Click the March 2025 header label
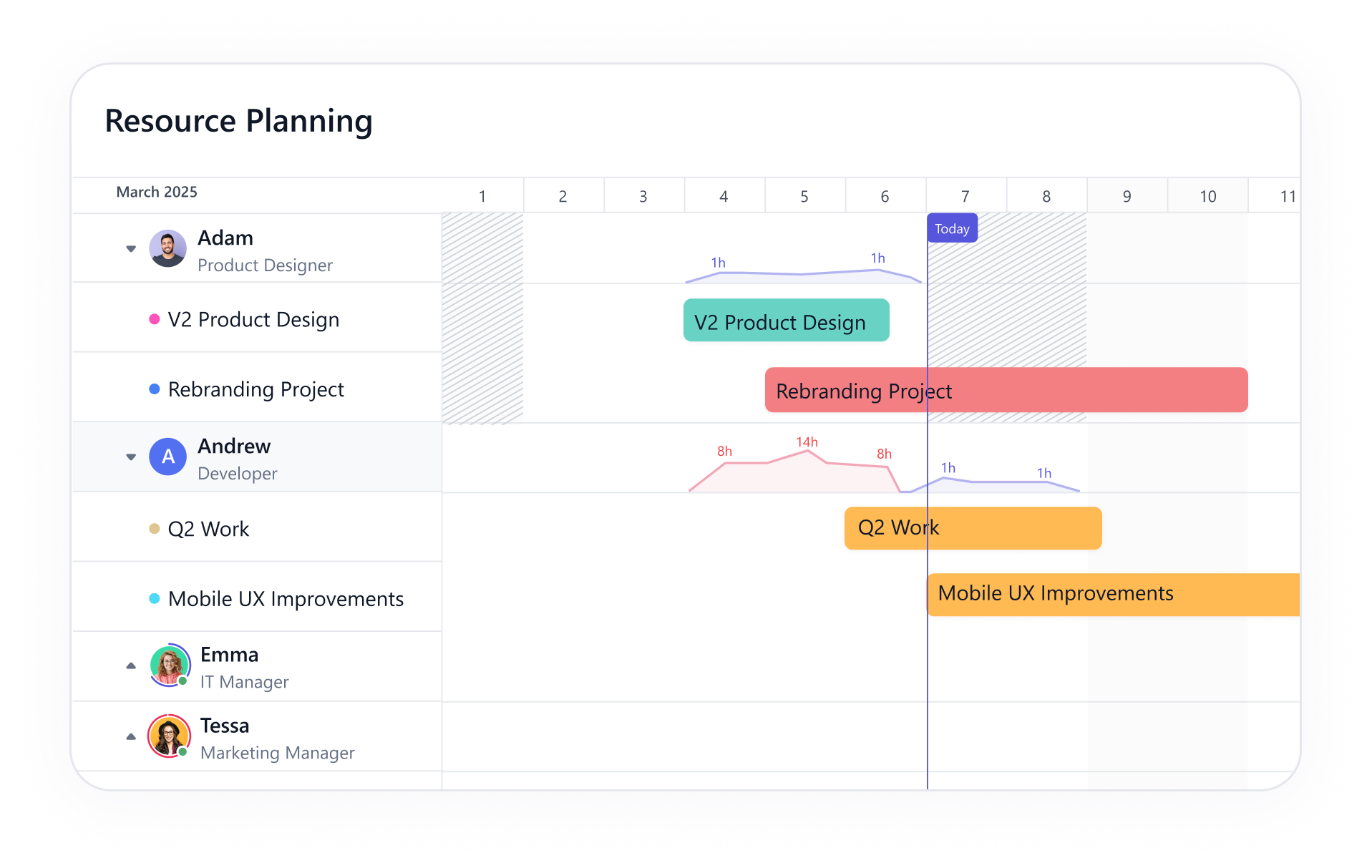The width and height of the screenshot is (1372, 868). 156,192
